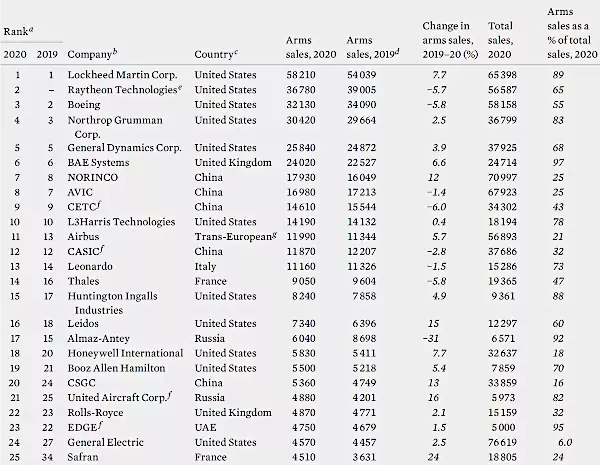Click the UAE country cell
Viewport: 600px width, 465px height.
[x=206, y=428]
